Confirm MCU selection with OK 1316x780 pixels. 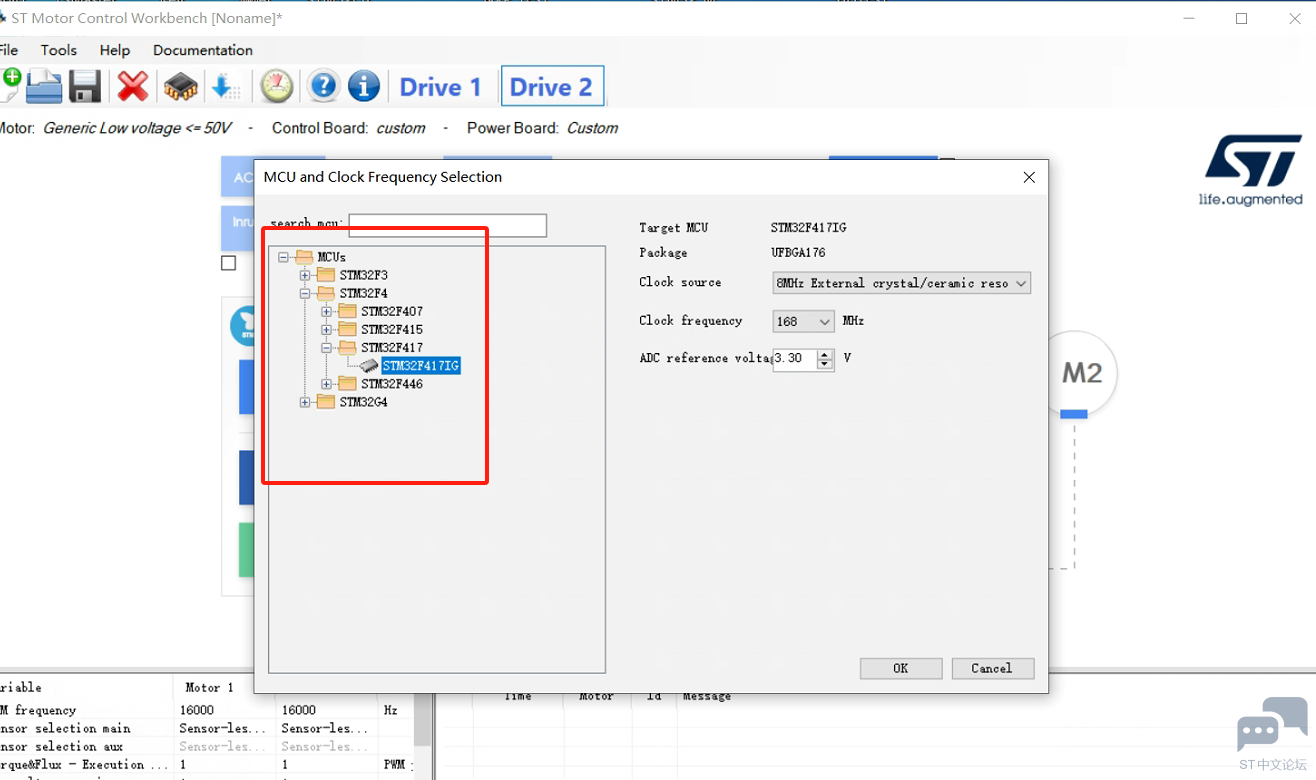[x=901, y=668]
